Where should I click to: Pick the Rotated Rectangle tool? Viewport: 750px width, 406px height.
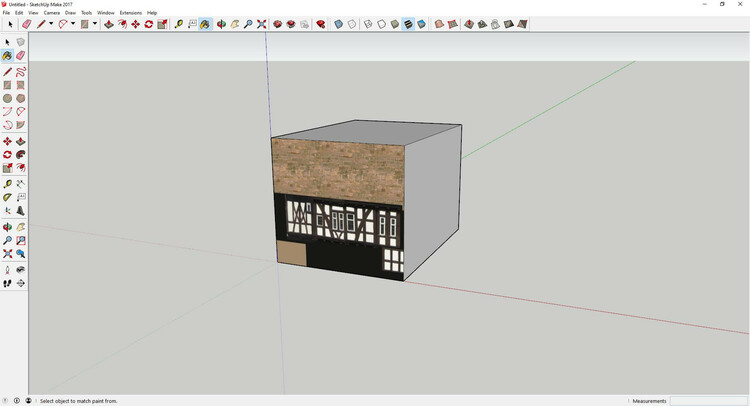point(21,85)
